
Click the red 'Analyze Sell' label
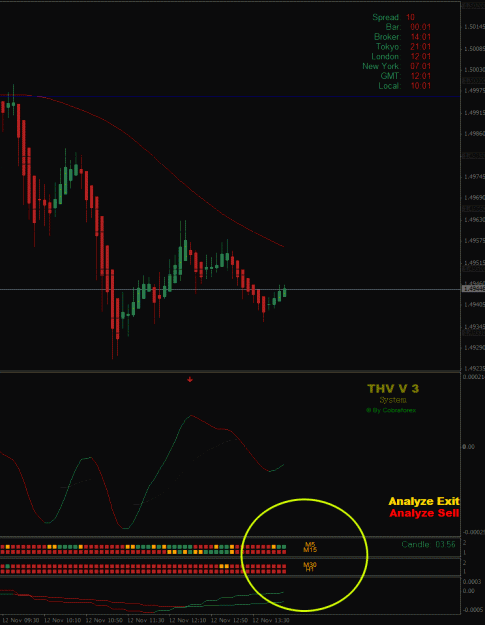[424, 513]
